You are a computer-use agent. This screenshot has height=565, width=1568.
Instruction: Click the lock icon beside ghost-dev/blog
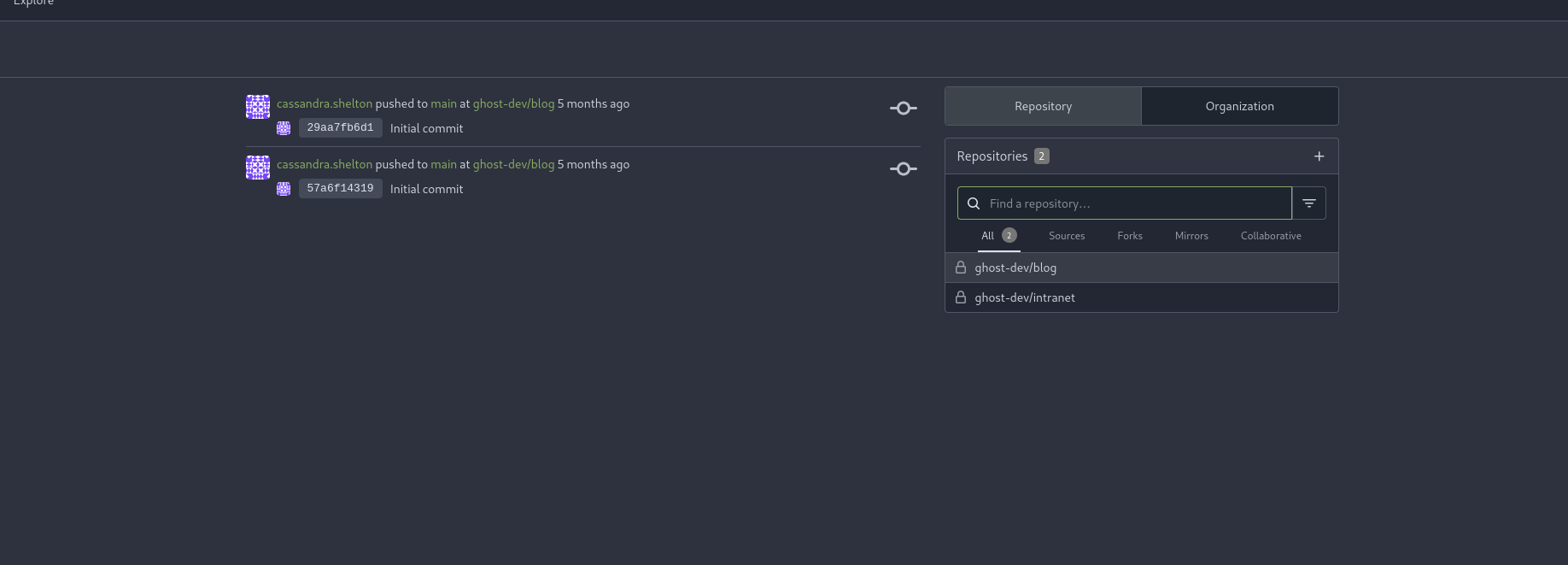(961, 268)
